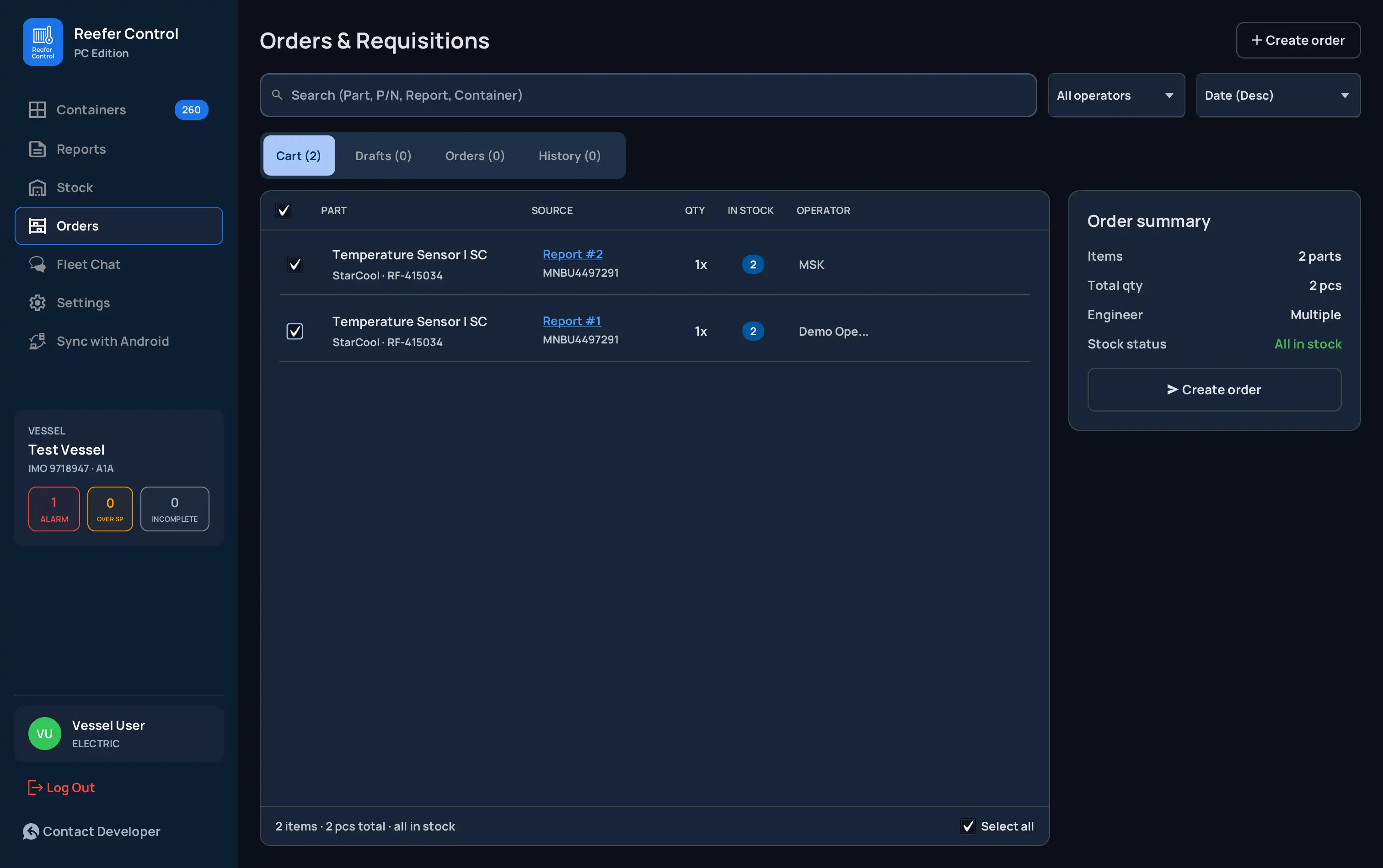Click the Orders sidebar icon
The height and width of the screenshot is (868, 1383).
38,226
